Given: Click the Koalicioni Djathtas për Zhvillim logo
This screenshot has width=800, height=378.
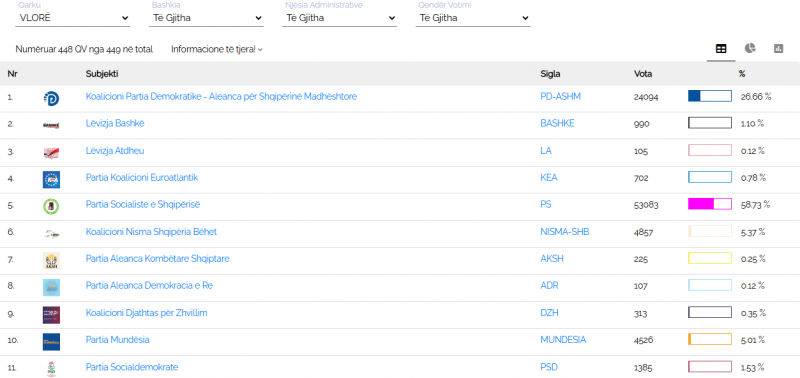Looking at the screenshot, I should pyautogui.click(x=52, y=314).
